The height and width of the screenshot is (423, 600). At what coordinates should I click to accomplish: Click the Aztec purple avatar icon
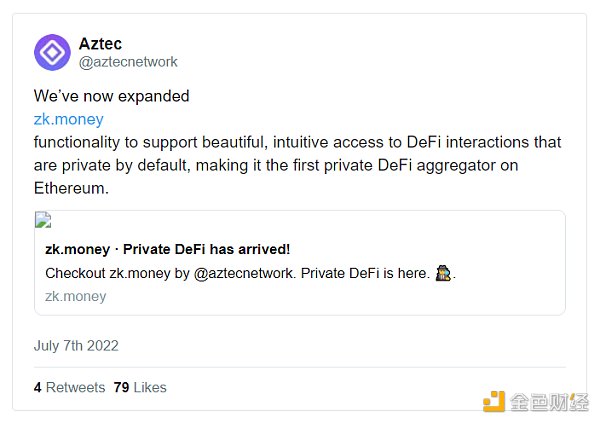(x=52, y=52)
